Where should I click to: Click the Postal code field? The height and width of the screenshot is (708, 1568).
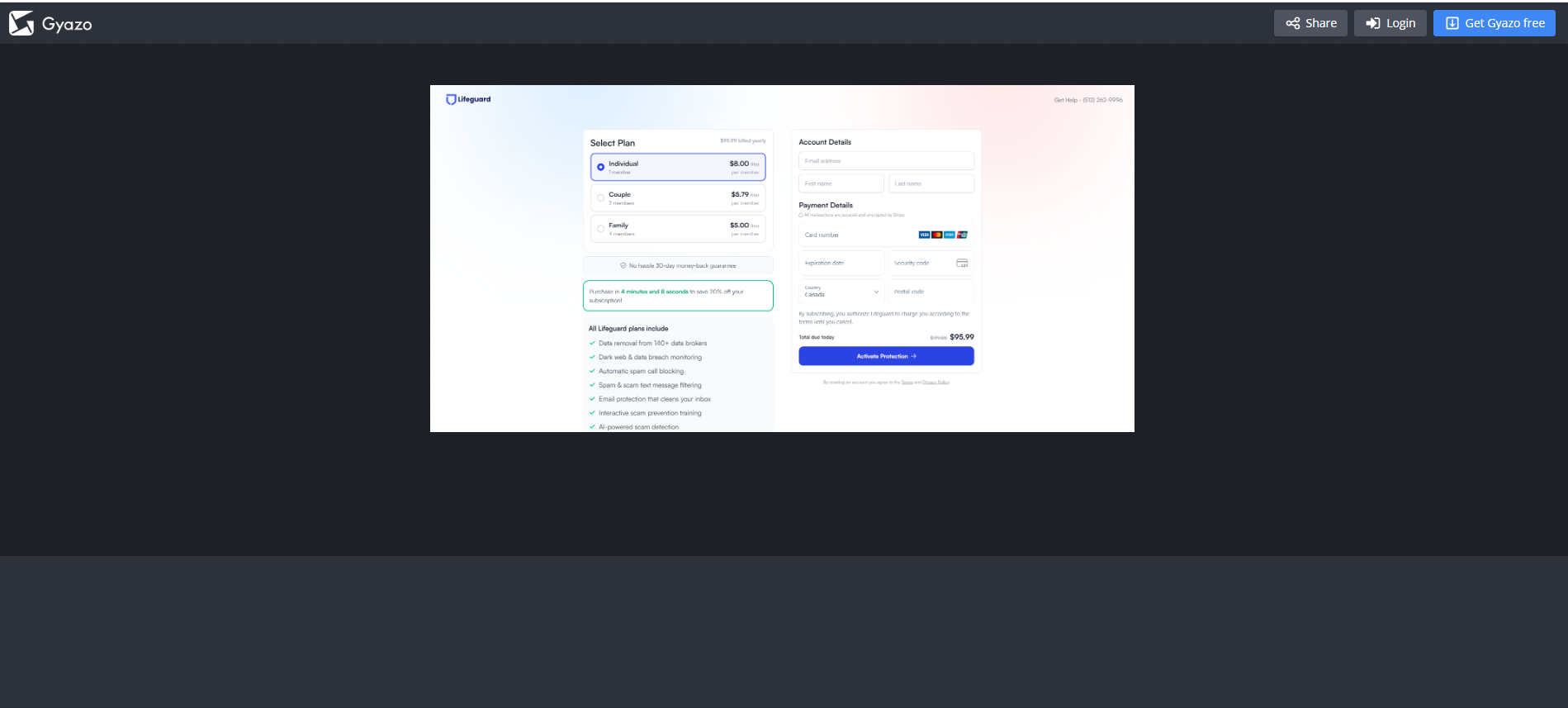(931, 292)
